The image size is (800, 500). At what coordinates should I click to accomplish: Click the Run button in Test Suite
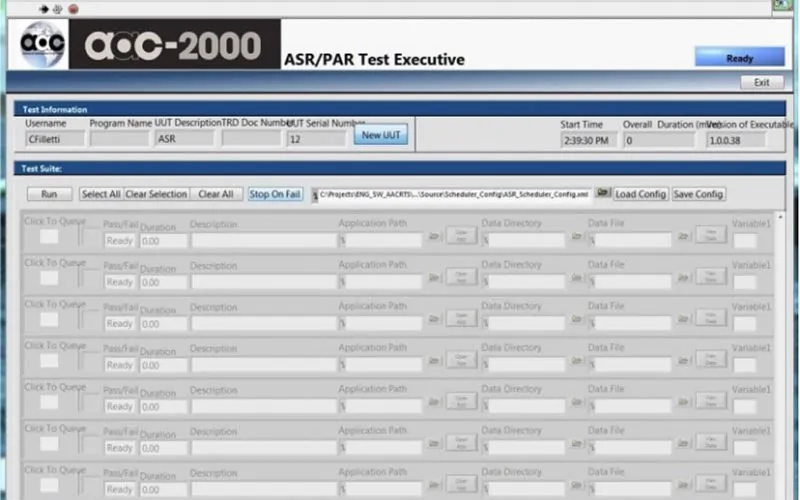pos(49,194)
